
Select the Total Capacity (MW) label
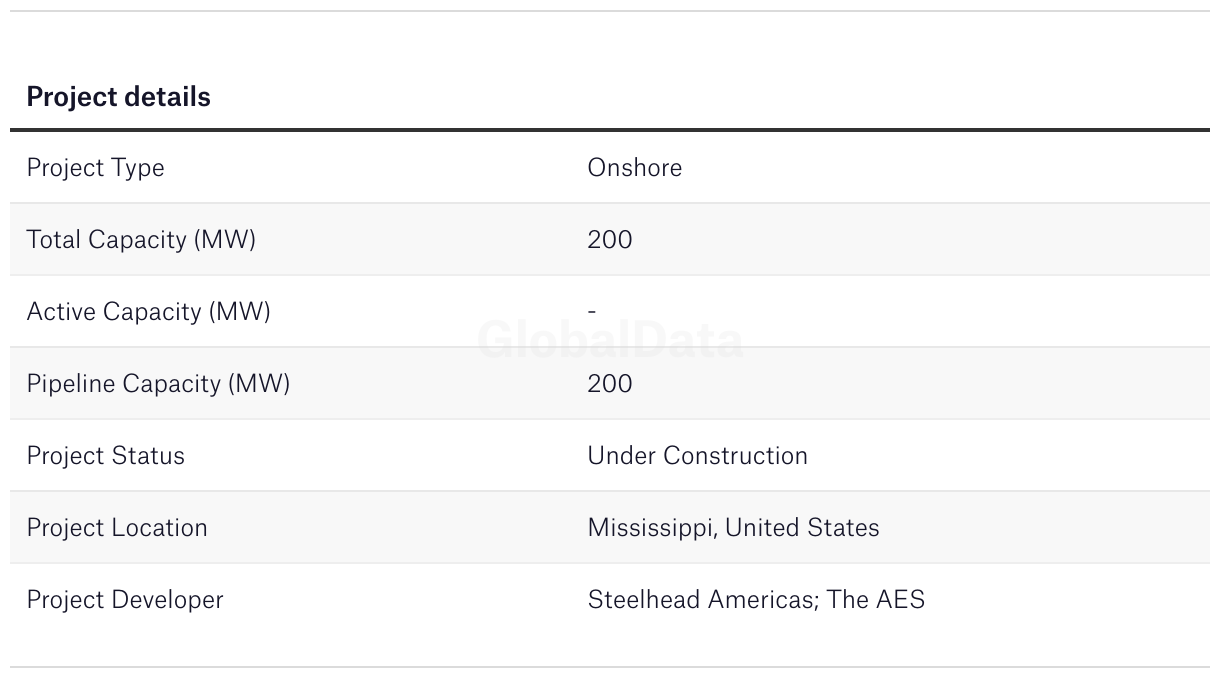click(141, 240)
